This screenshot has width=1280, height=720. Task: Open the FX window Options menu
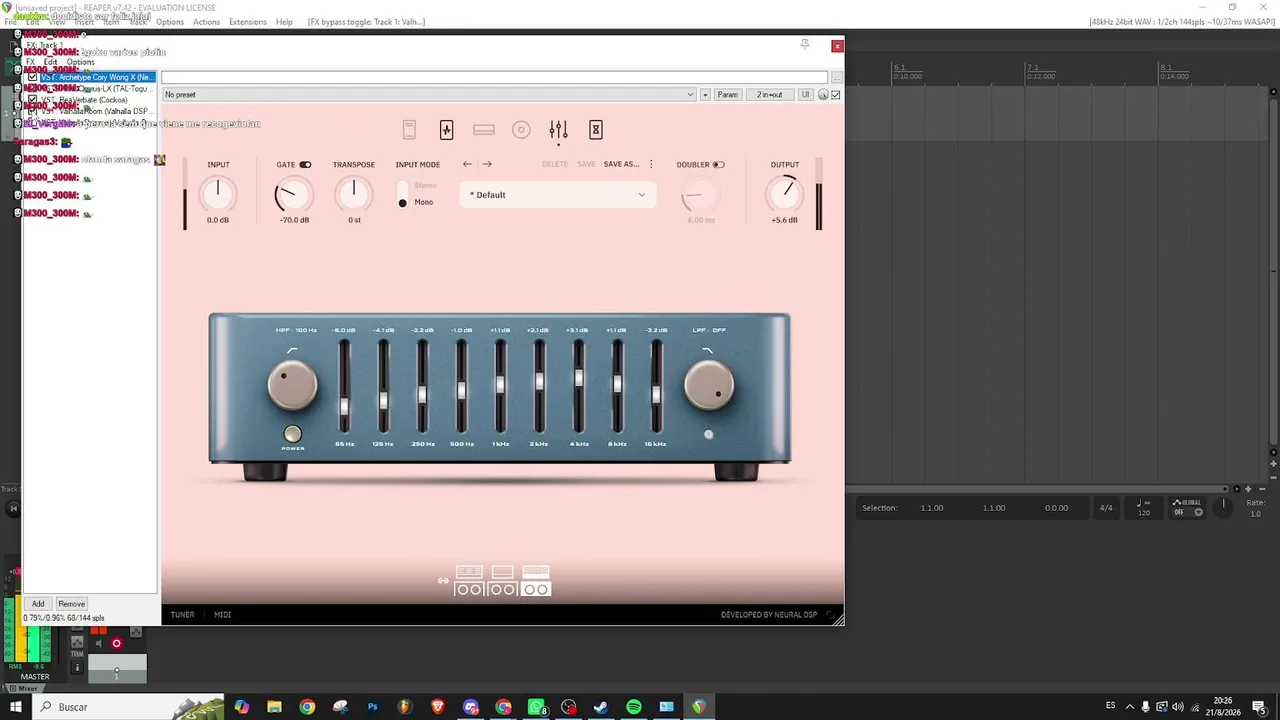click(x=80, y=62)
